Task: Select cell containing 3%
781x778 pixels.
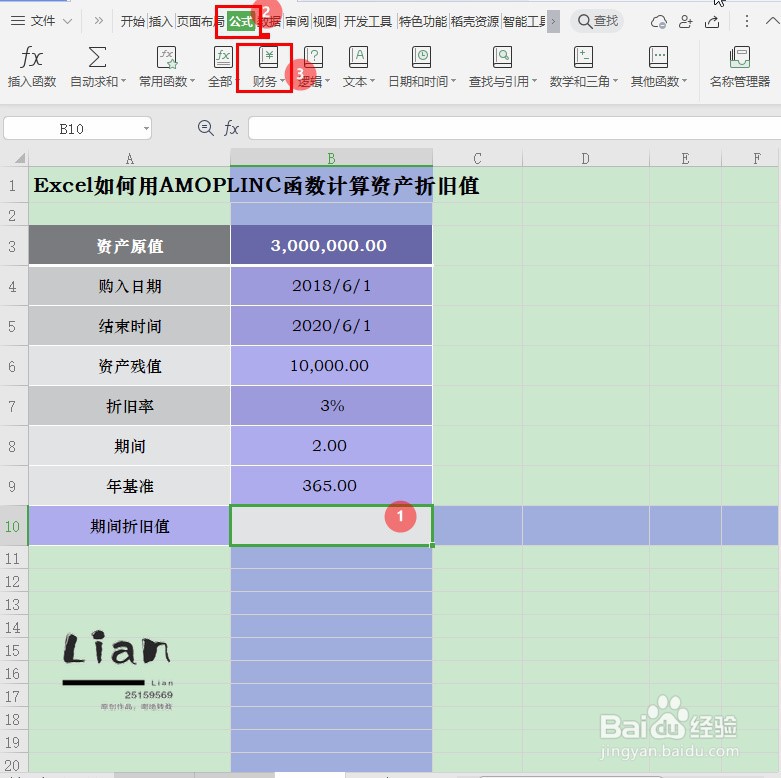Action: point(331,405)
